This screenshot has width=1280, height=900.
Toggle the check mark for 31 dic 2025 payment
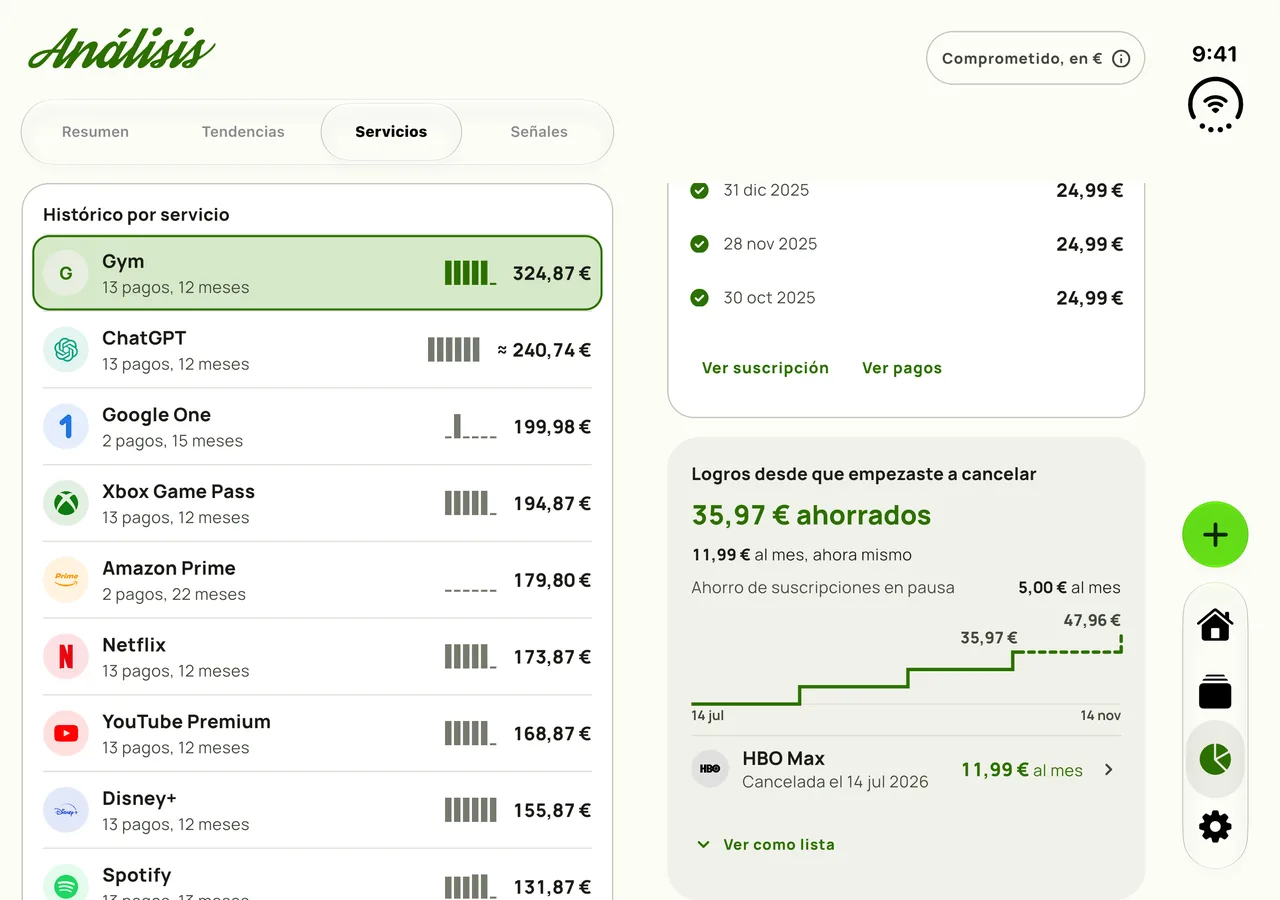click(x=700, y=190)
